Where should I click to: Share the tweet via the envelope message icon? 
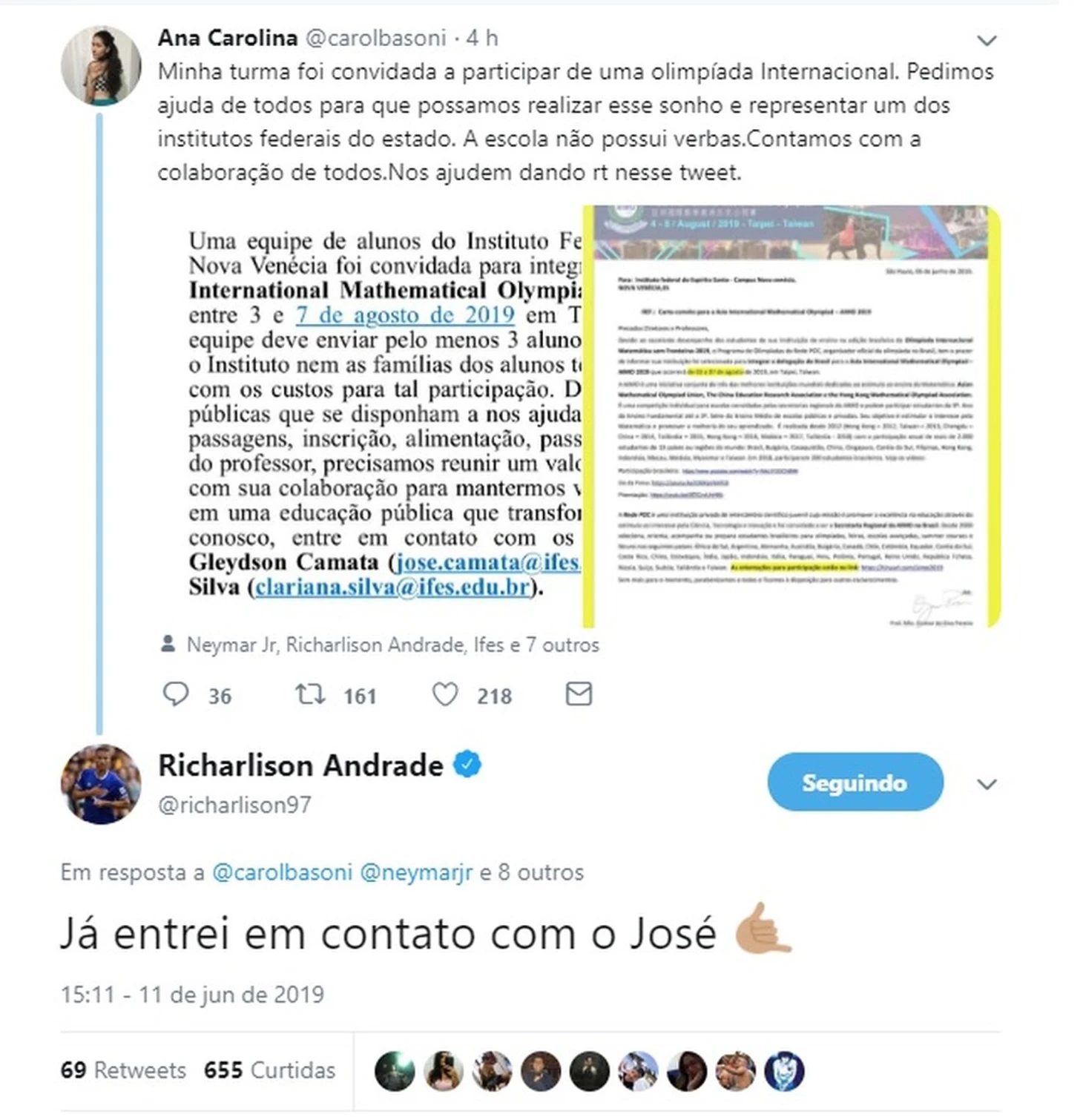(579, 694)
